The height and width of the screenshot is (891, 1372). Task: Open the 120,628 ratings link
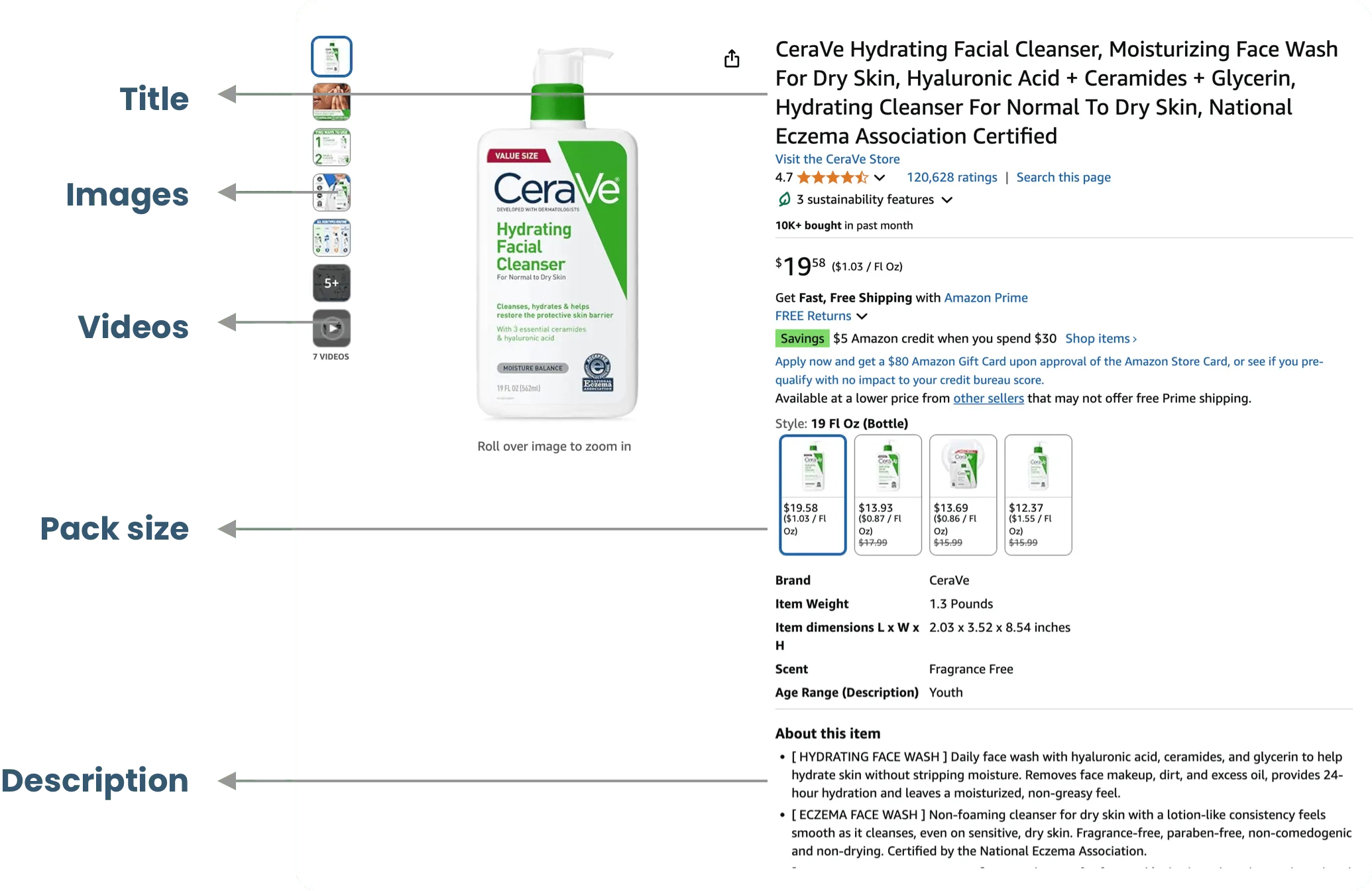point(952,177)
